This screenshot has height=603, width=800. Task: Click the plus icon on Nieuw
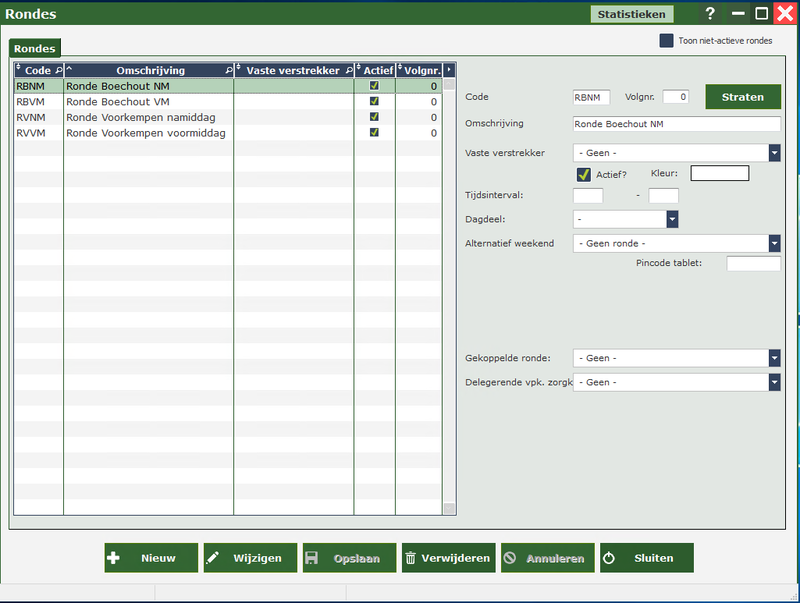113,558
